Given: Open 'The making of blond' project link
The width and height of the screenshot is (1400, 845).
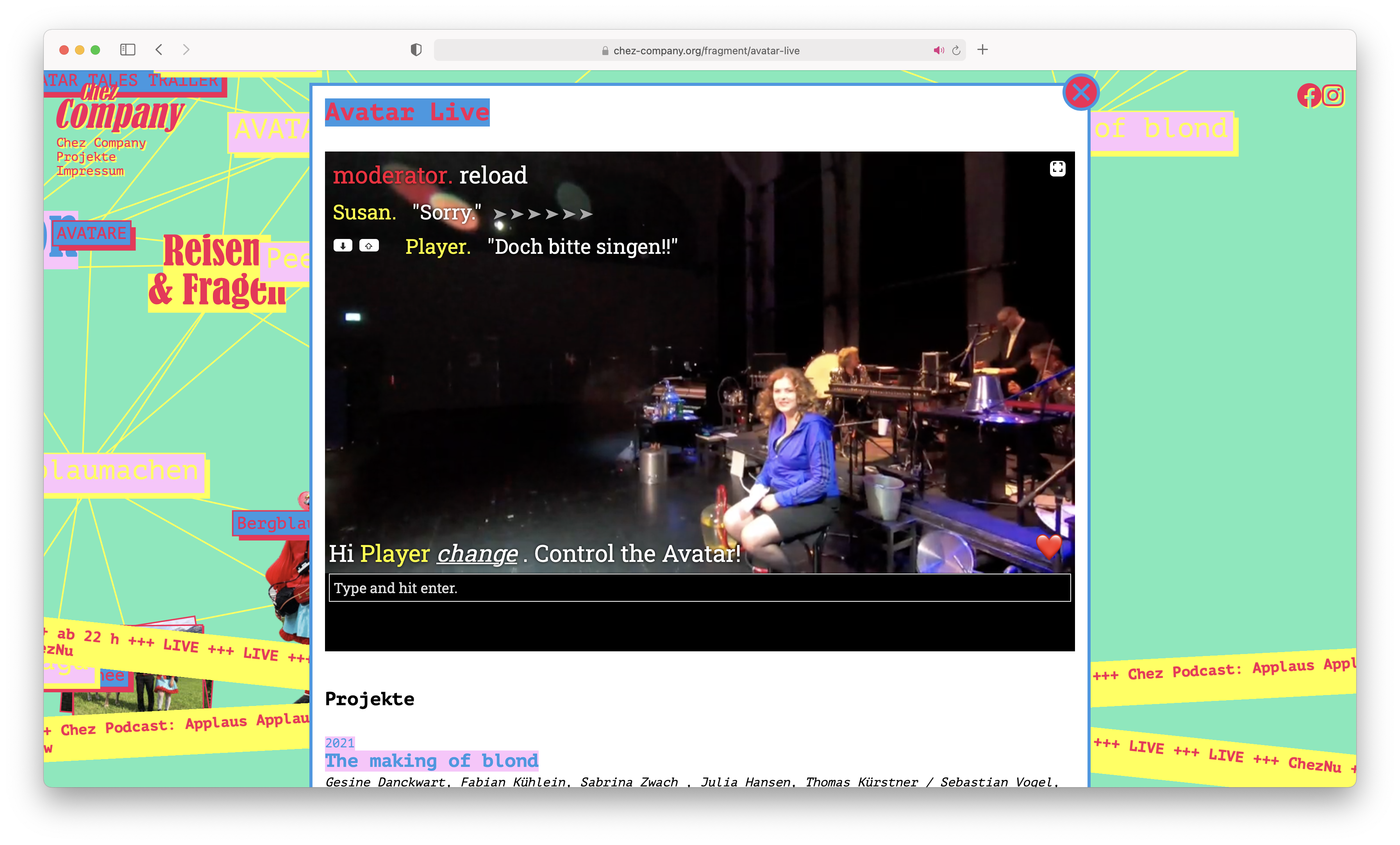Looking at the screenshot, I should (431, 760).
